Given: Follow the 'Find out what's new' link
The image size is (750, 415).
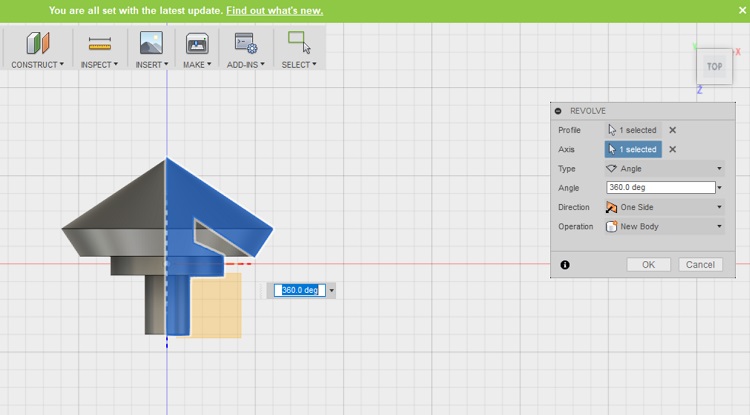Looking at the screenshot, I should point(275,11).
